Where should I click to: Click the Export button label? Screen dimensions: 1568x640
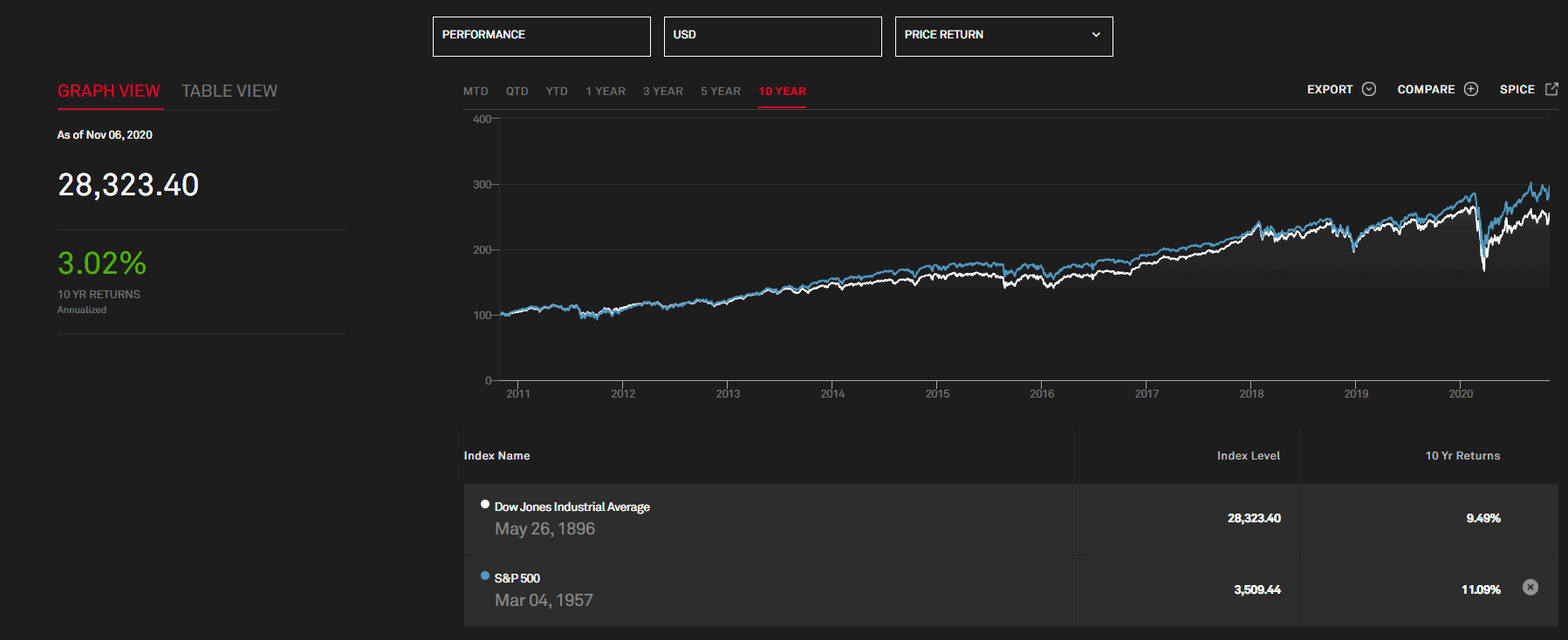[1330, 89]
